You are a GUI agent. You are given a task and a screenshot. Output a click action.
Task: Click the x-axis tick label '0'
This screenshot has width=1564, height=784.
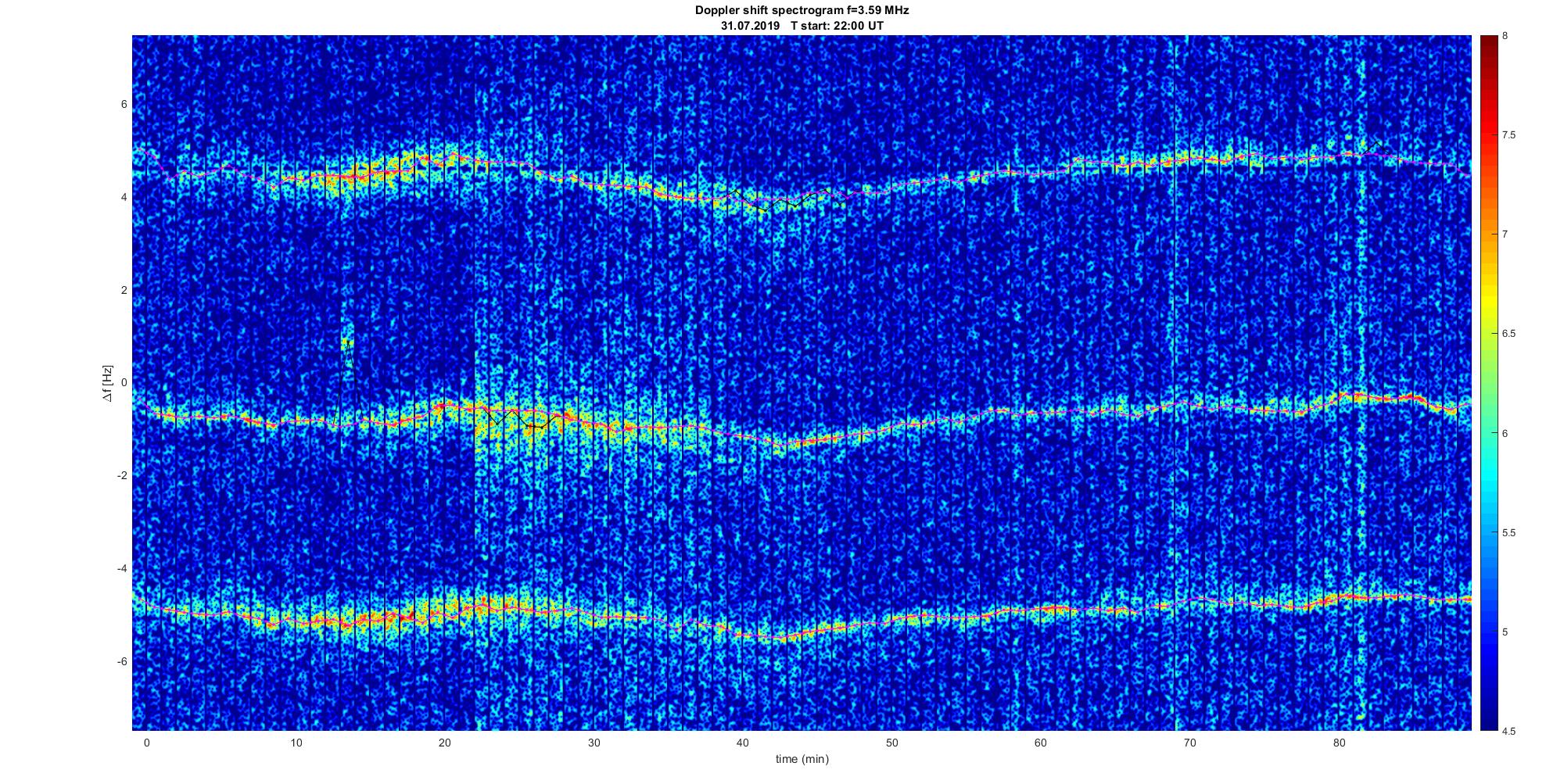click(146, 743)
